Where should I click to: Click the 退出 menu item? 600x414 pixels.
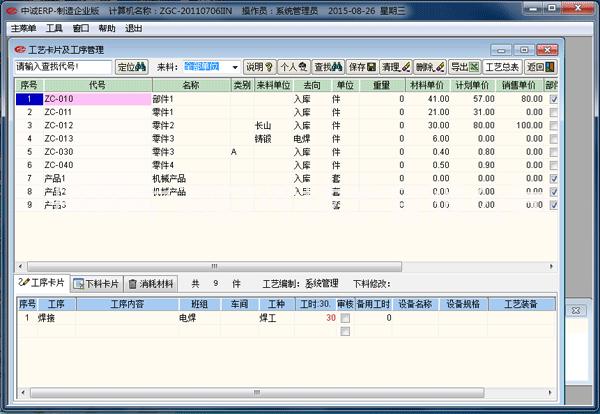point(134,28)
